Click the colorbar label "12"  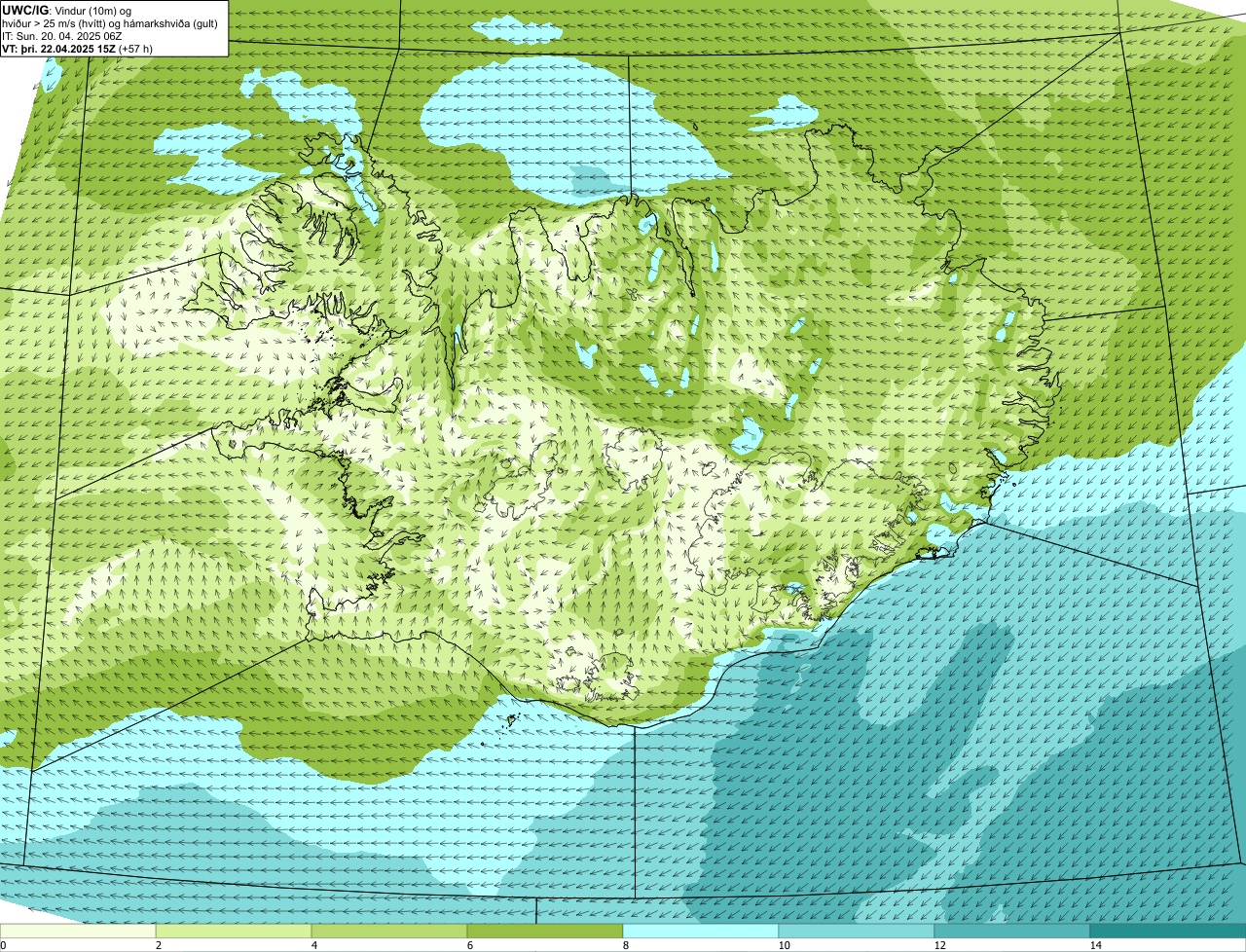click(x=939, y=945)
